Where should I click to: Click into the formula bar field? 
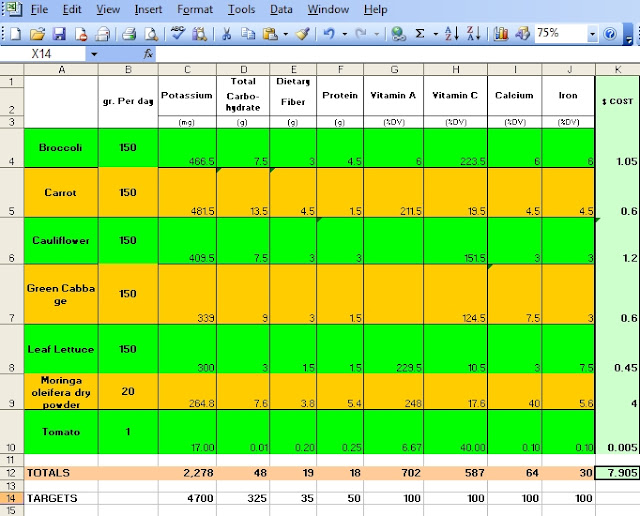click(397, 54)
